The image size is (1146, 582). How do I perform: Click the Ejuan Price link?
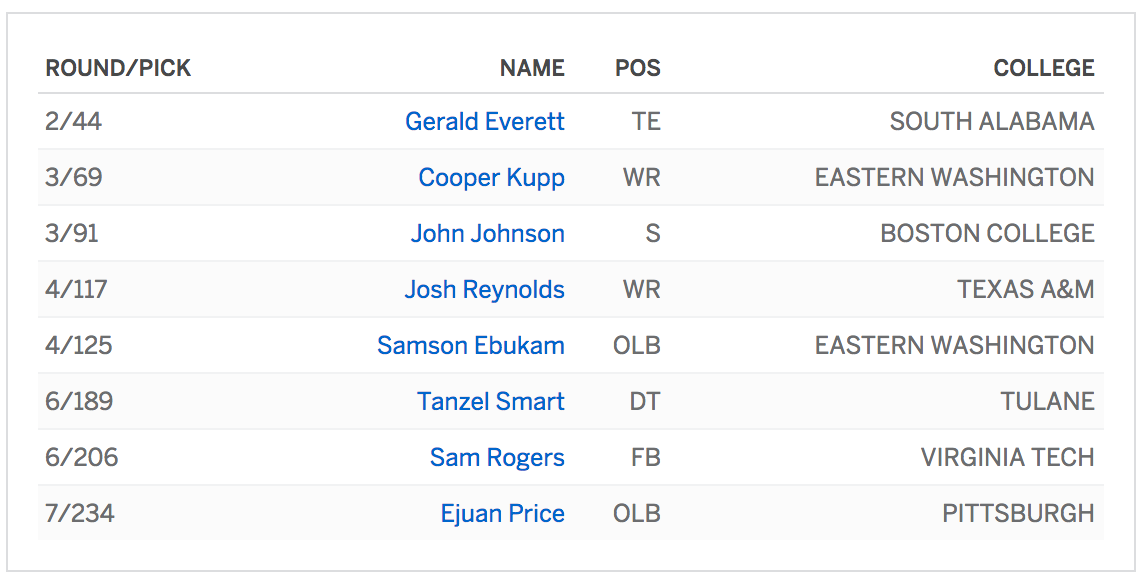click(x=502, y=514)
